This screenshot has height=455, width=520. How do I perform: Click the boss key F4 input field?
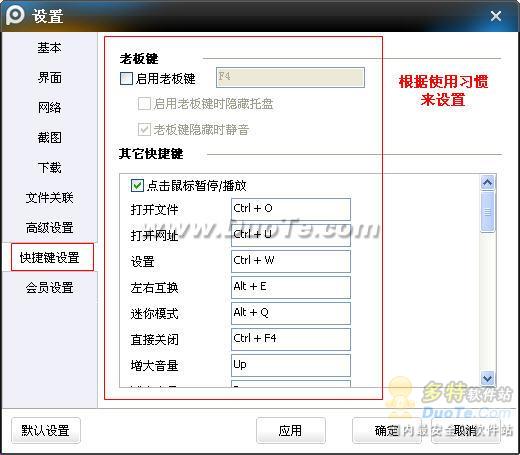point(290,78)
